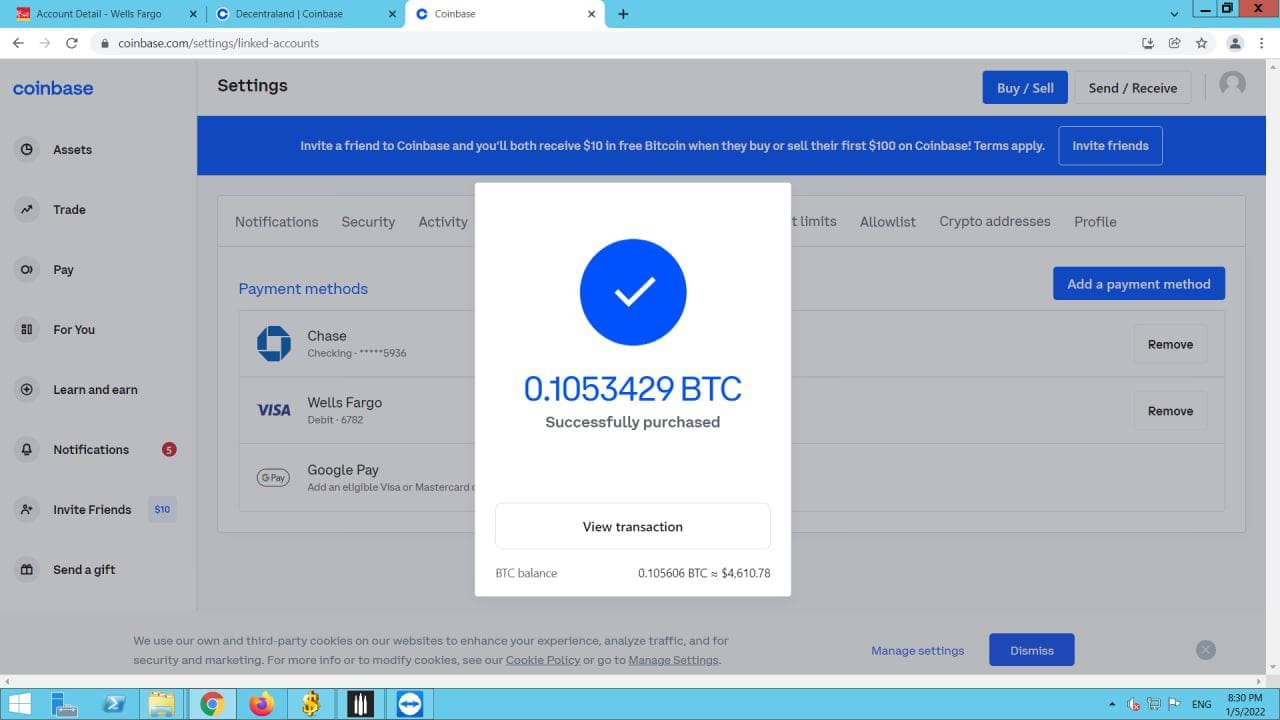This screenshot has width=1280, height=720.
Task: Click the notifications count badge 5
Action: (169, 450)
